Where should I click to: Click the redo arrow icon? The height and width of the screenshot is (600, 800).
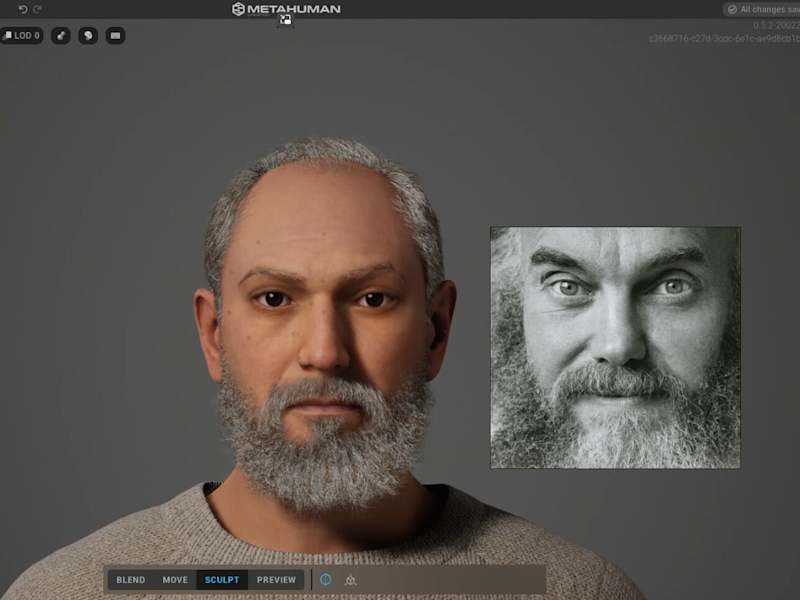[37, 9]
